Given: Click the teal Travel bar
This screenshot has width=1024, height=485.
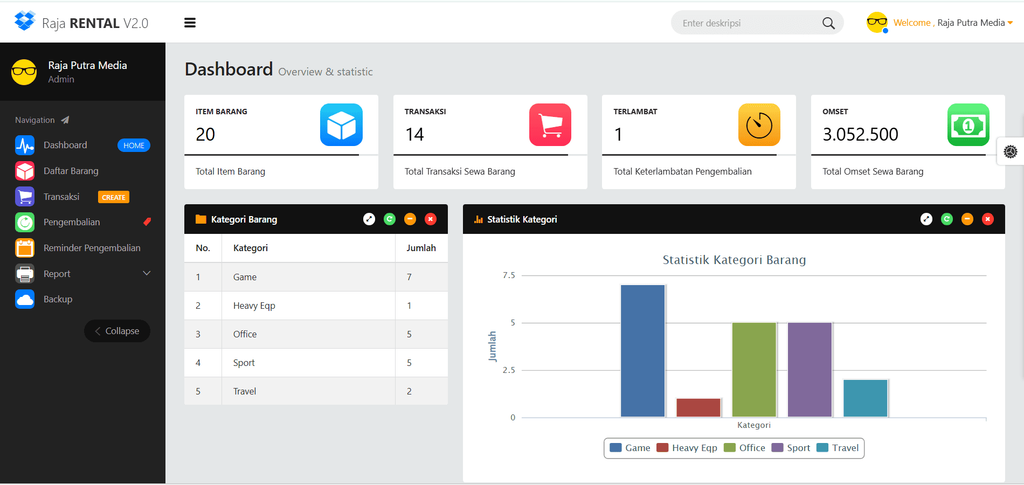Looking at the screenshot, I should pyautogui.click(x=865, y=398).
